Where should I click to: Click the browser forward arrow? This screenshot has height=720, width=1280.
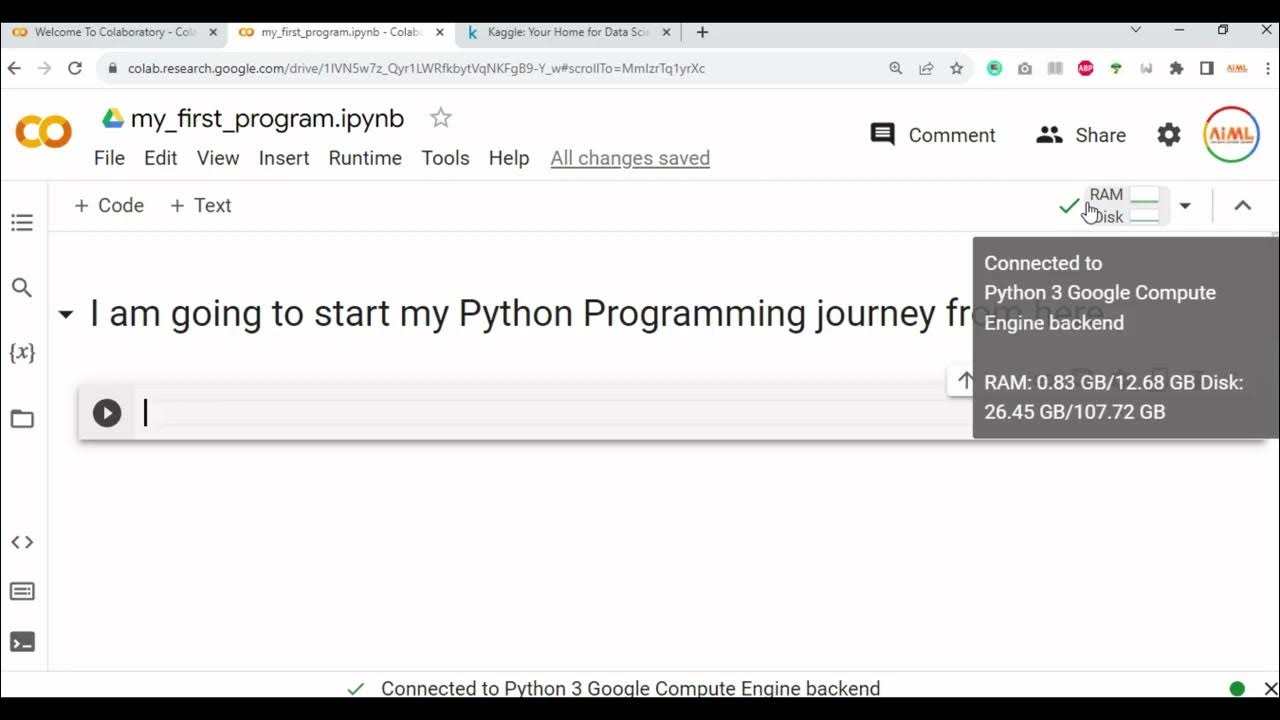(44, 68)
